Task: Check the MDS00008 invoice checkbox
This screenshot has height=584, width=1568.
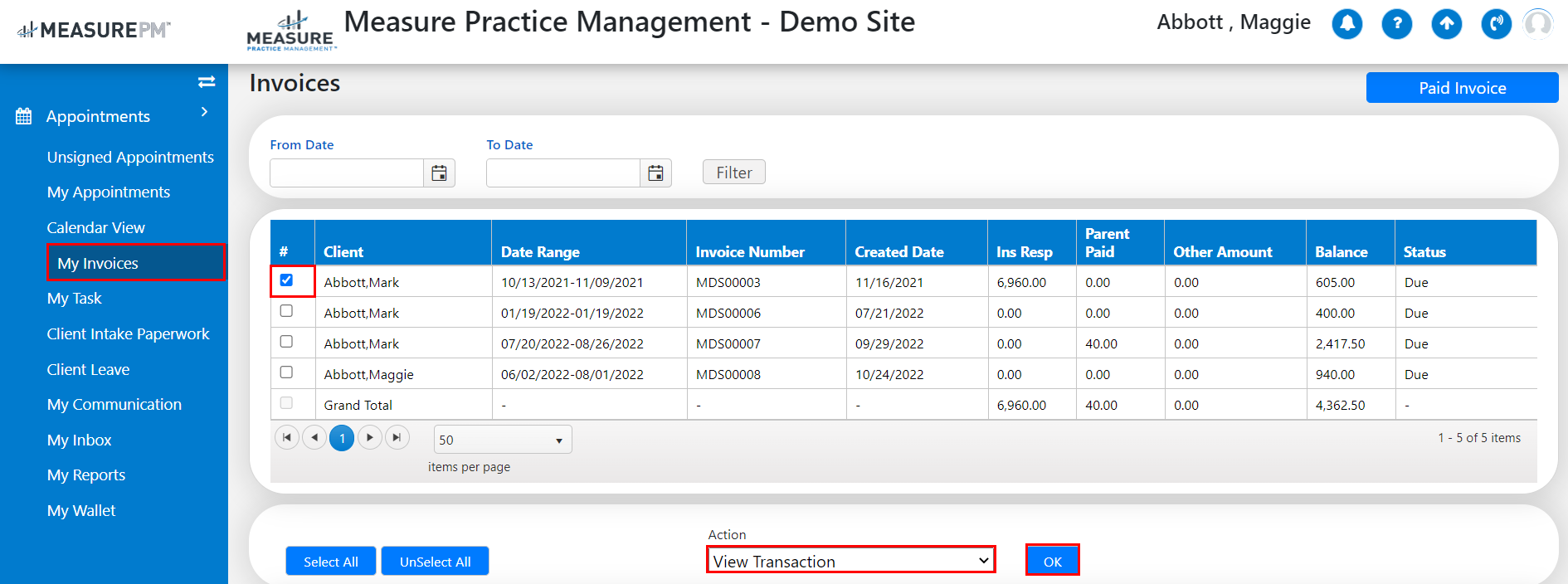Action: click(x=286, y=372)
